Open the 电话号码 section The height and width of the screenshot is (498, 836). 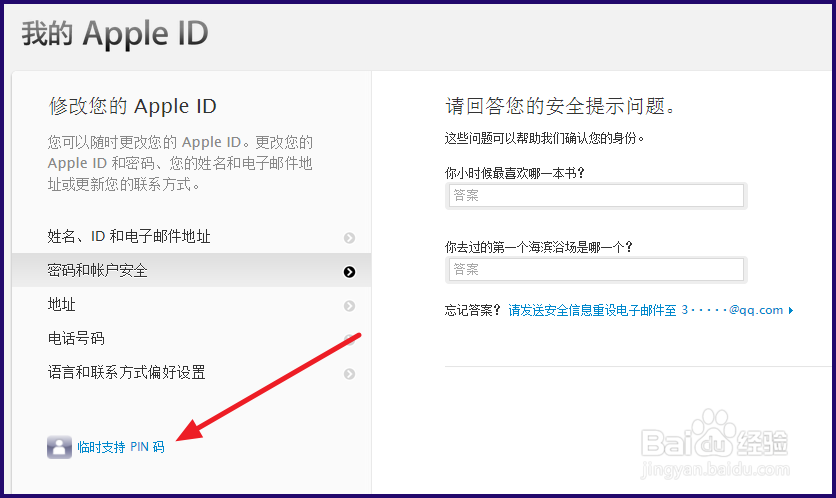point(191,339)
